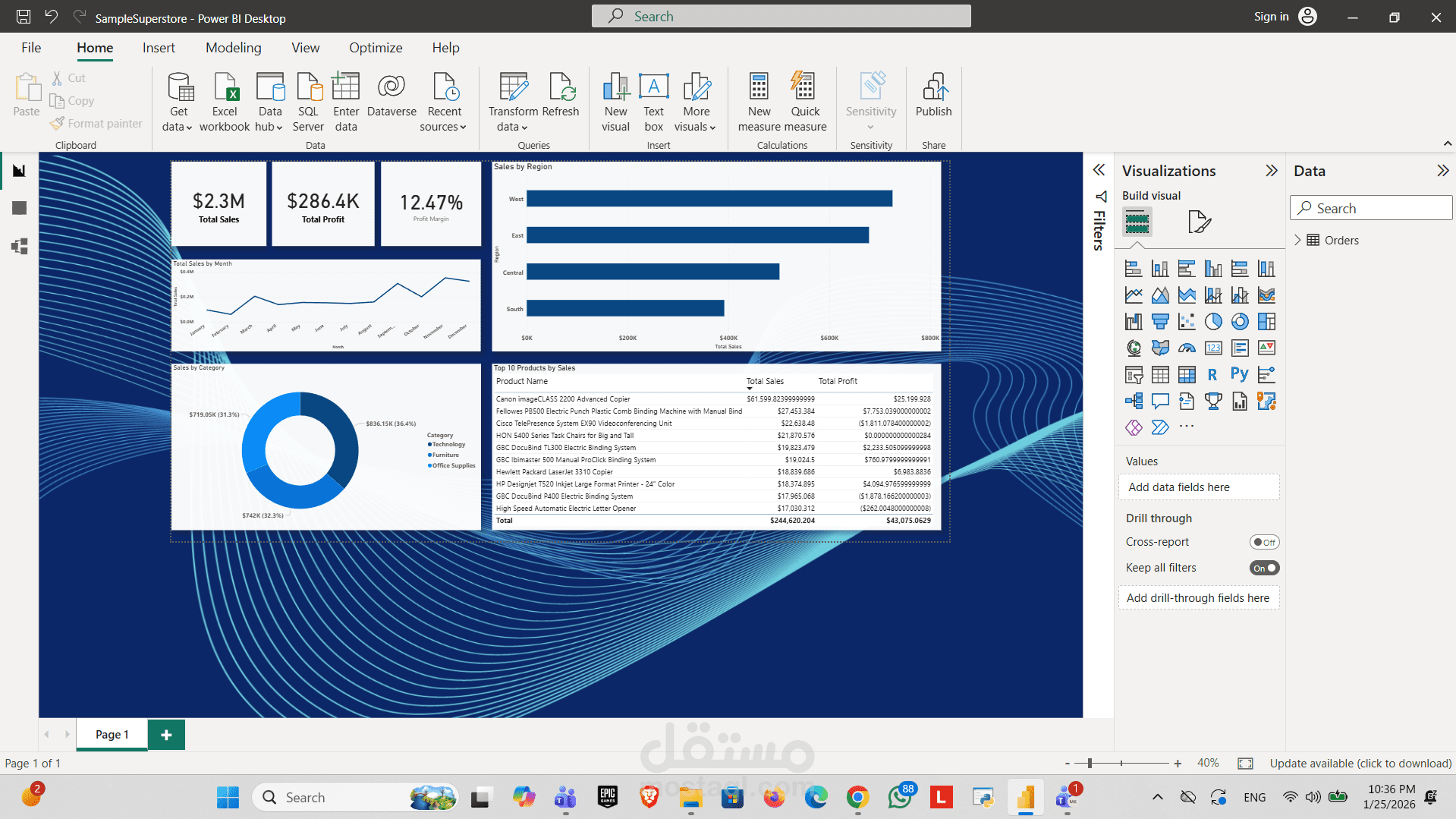The height and width of the screenshot is (819, 1456).
Task: Click the zoom out minus button
Action: click(1067, 764)
